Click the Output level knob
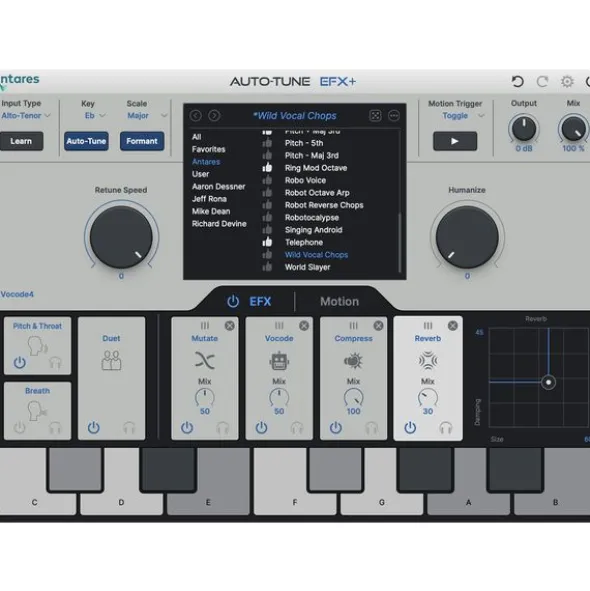Image resolution: width=590 pixels, height=591 pixels. [524, 128]
